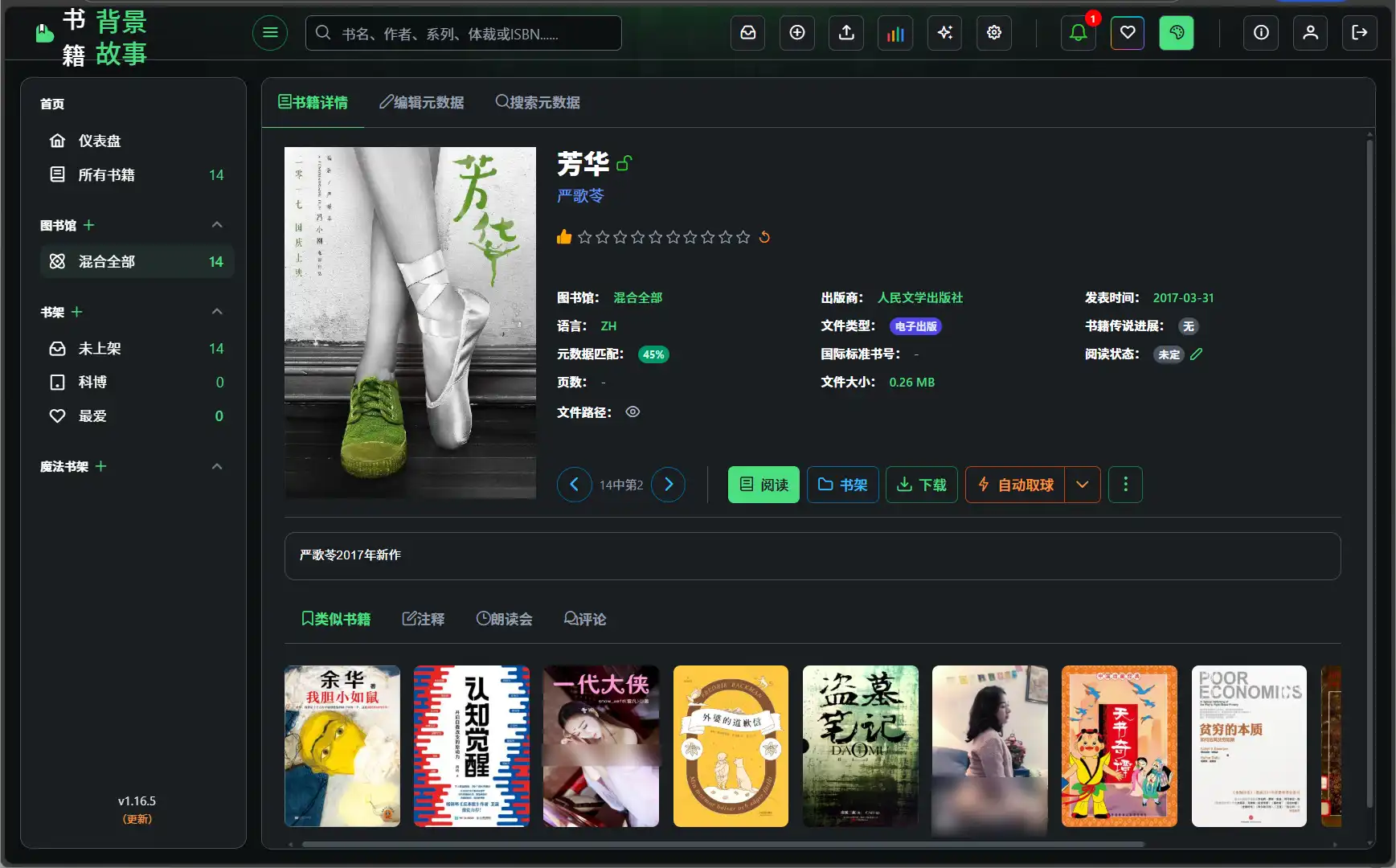Screen dimensions: 1396x868
Task: Toggle the sidebar hamburger menu button
Action: (270, 33)
